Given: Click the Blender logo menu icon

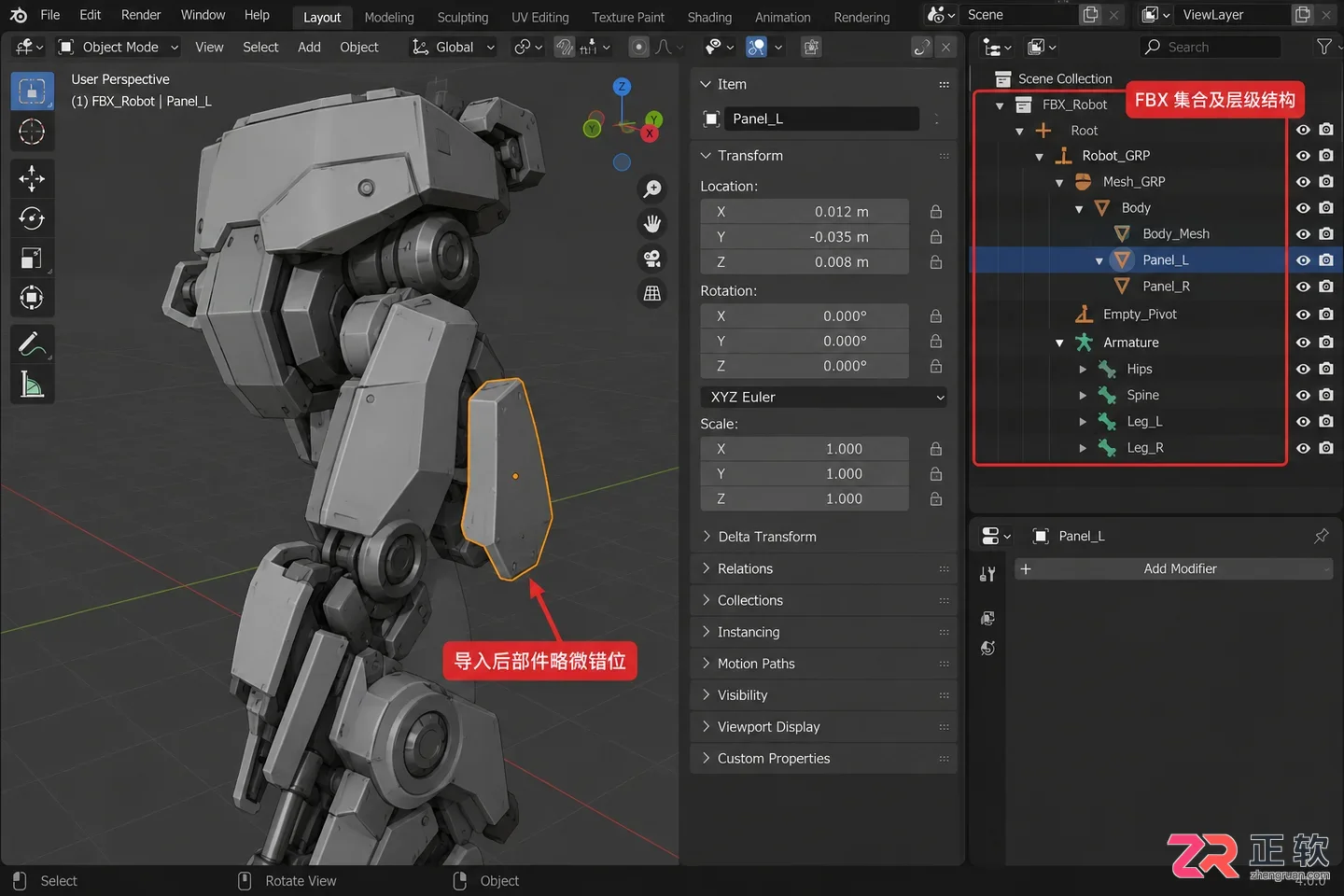Looking at the screenshot, I should 19,15.
